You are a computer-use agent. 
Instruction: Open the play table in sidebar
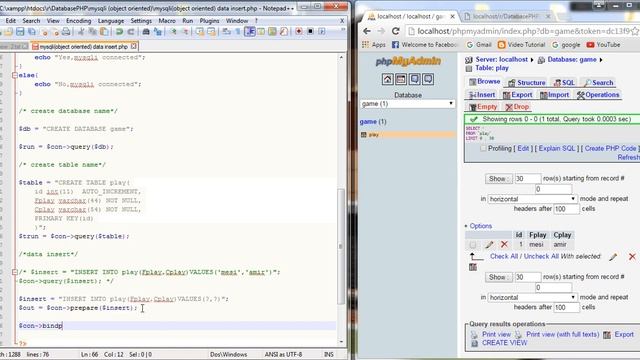point(373,135)
